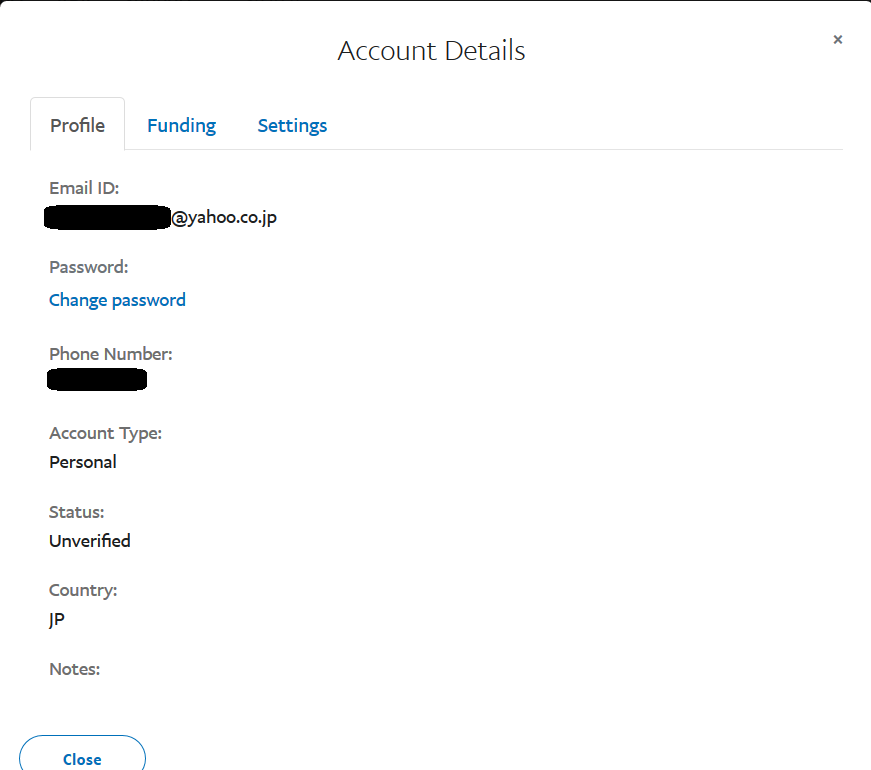Close the Account Details dialog with X icon
871x770 pixels.
pos(838,40)
